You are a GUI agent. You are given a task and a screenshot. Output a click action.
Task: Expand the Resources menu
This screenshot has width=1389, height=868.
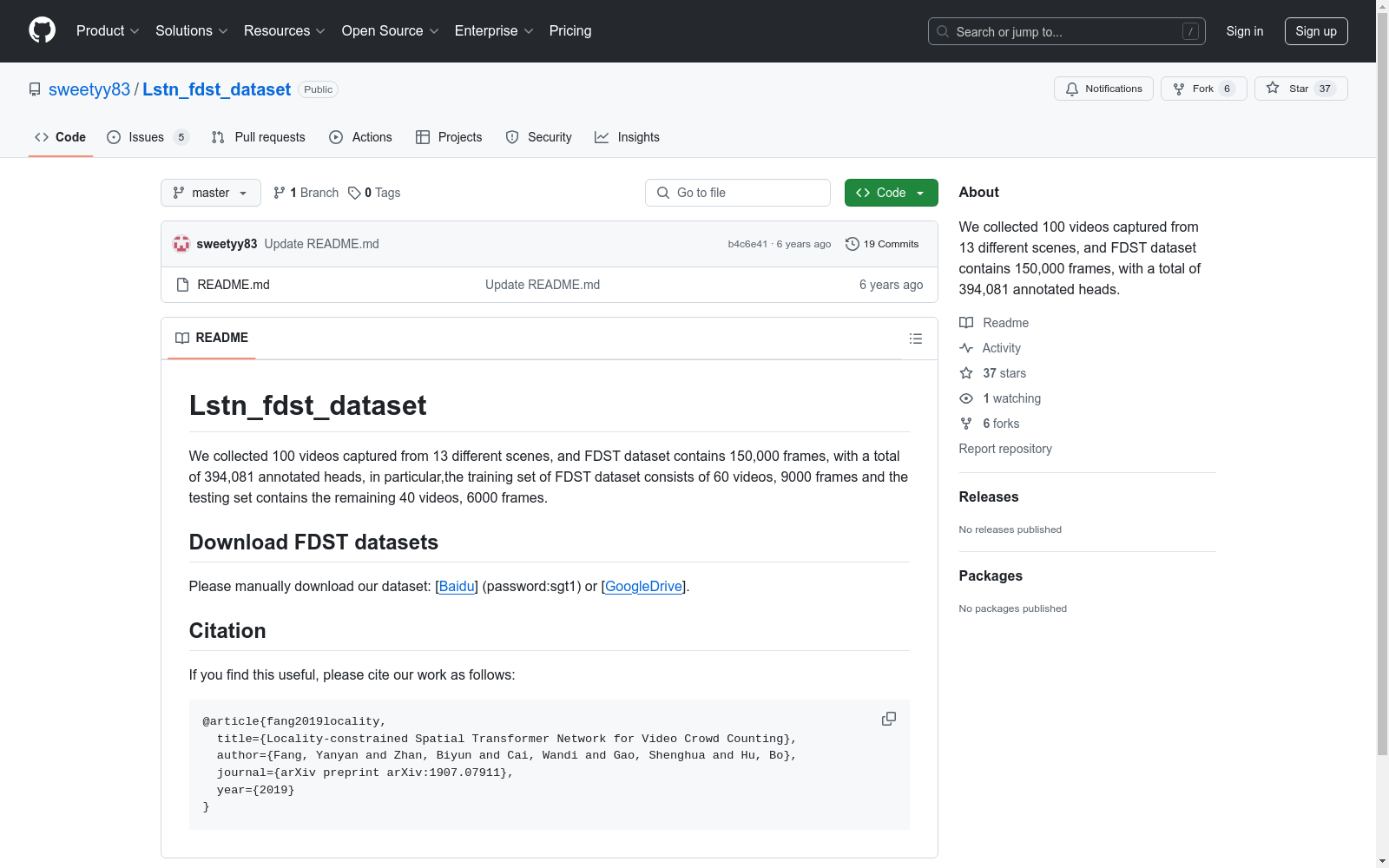(285, 31)
